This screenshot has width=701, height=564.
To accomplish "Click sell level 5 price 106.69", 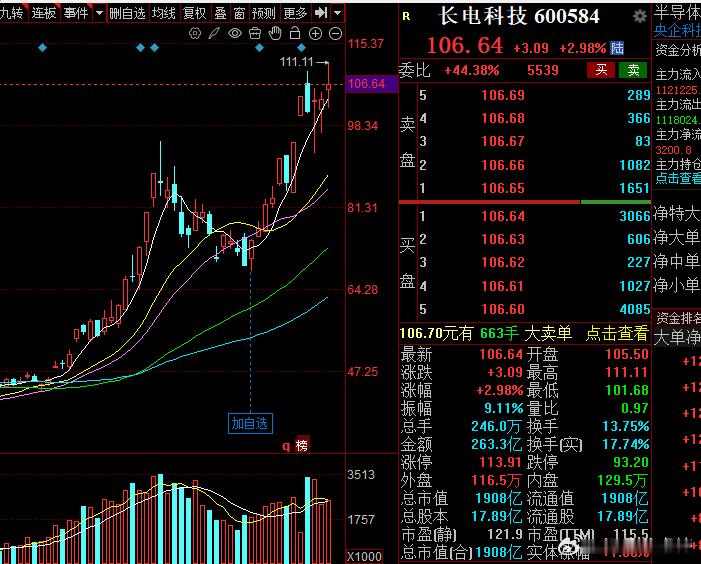I will tap(503, 95).
